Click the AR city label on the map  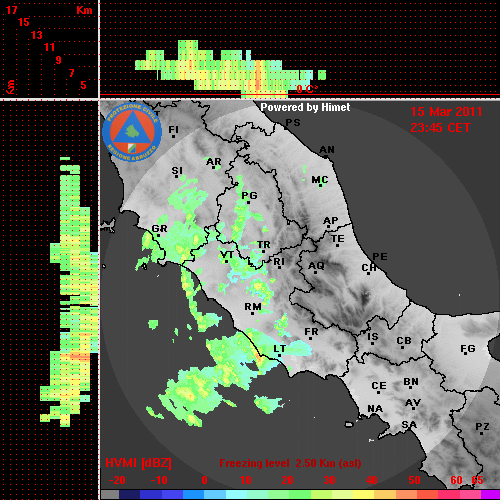[213, 162]
